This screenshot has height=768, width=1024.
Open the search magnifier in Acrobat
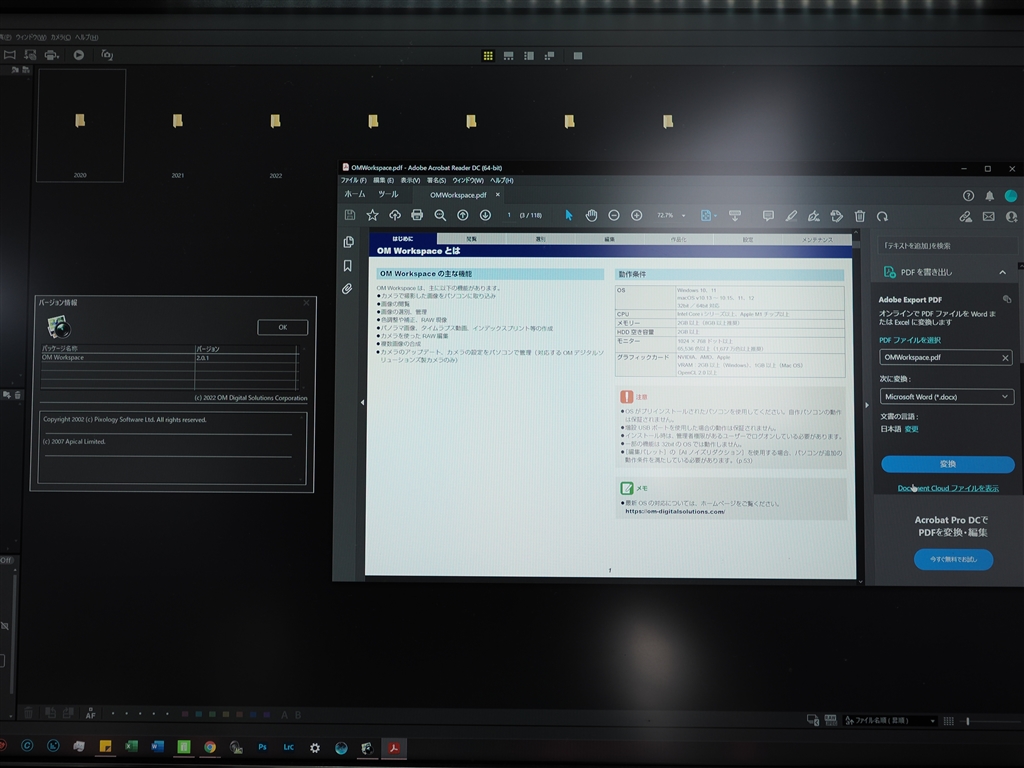coord(440,216)
